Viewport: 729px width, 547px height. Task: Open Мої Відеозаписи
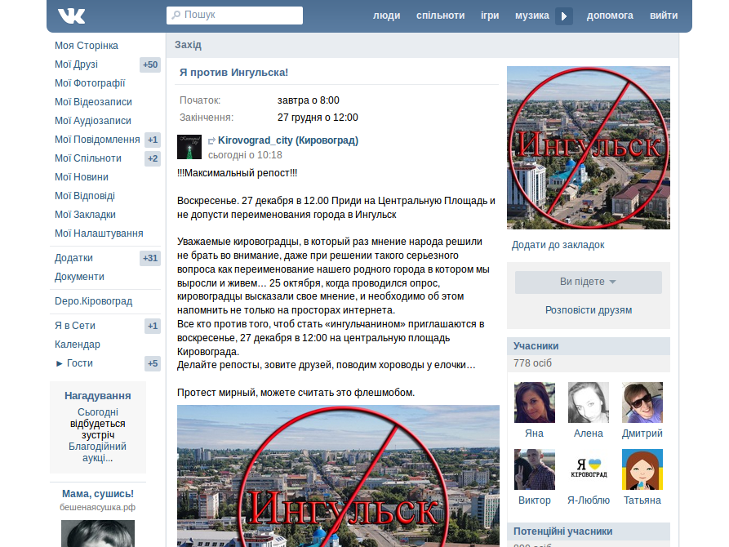[x=93, y=102]
